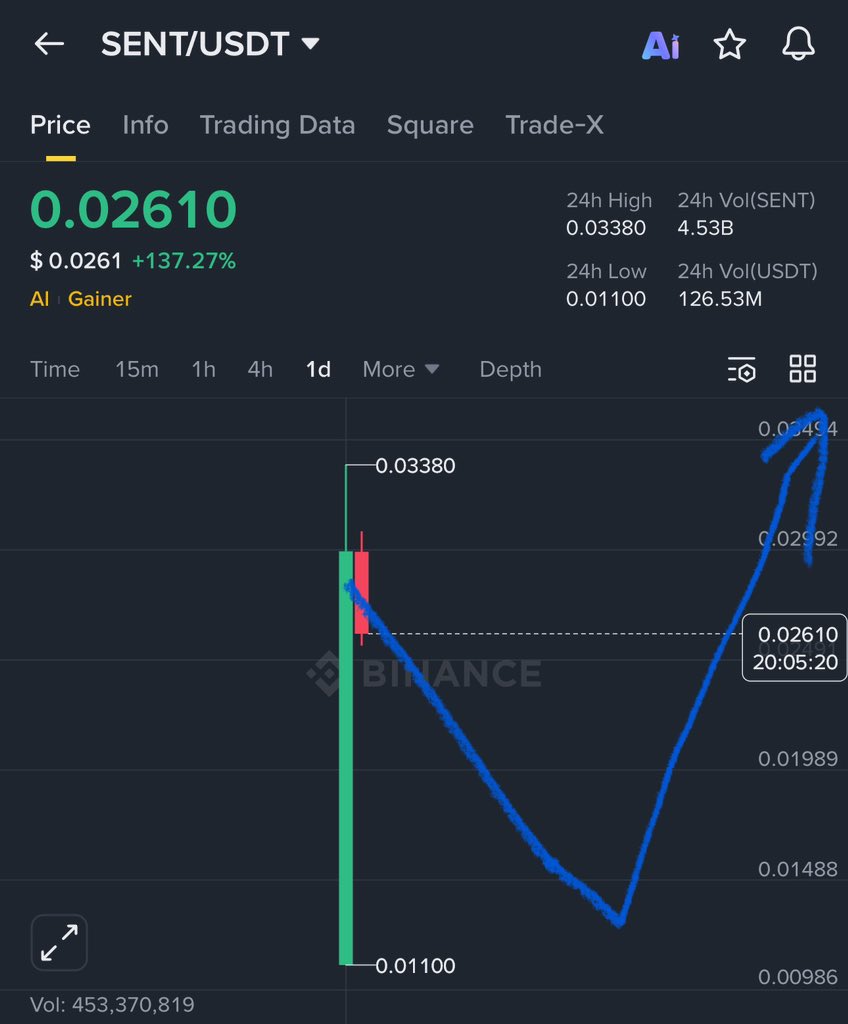The image size is (848, 1024).
Task: Tap the Vol: 453,370,819 readout
Action: tap(112, 1004)
